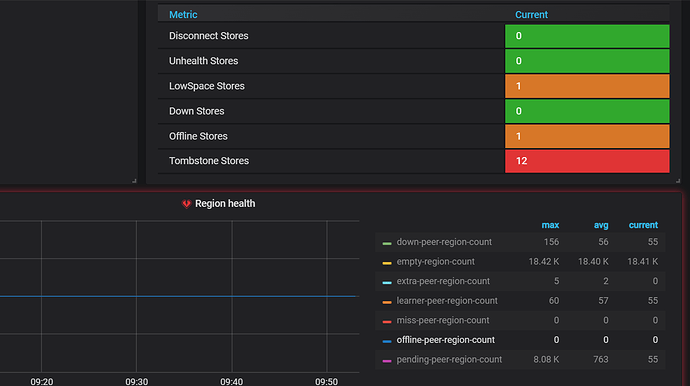Click the resize handle of the left panel

click(x=134, y=180)
